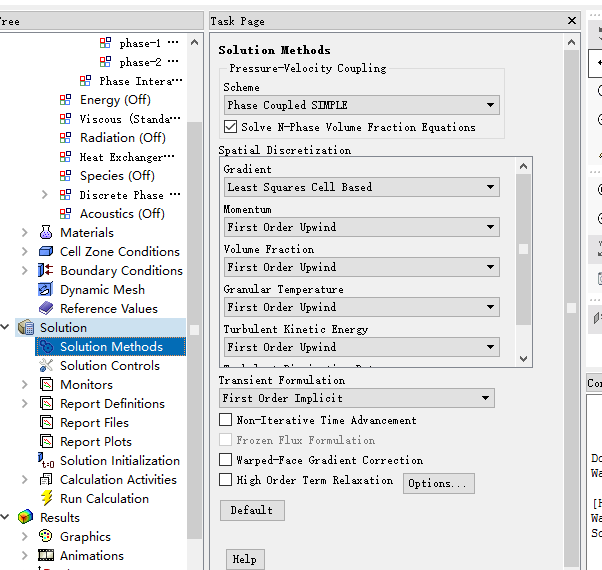Image resolution: width=602 pixels, height=570 pixels.
Task: Click the Materials flask icon
Action: [46, 233]
